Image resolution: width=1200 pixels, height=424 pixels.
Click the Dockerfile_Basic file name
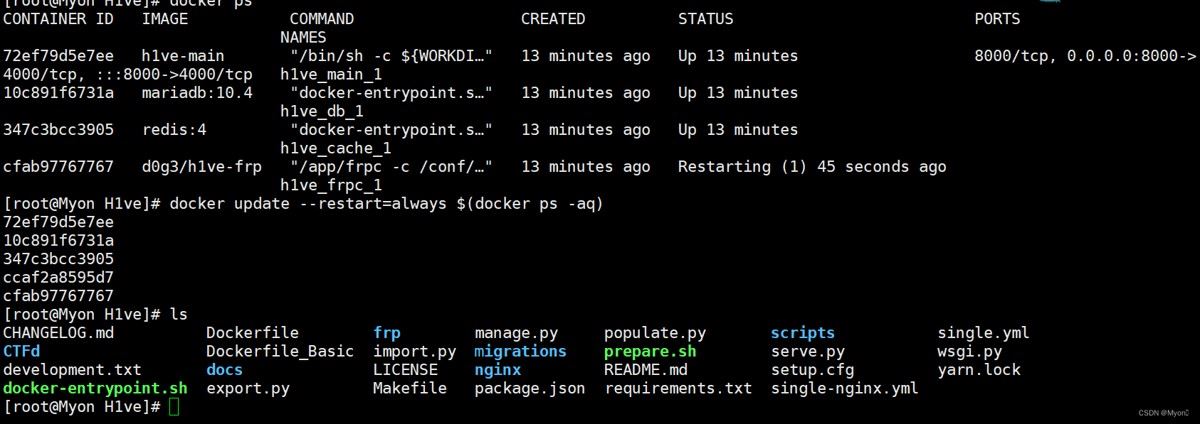coord(280,351)
